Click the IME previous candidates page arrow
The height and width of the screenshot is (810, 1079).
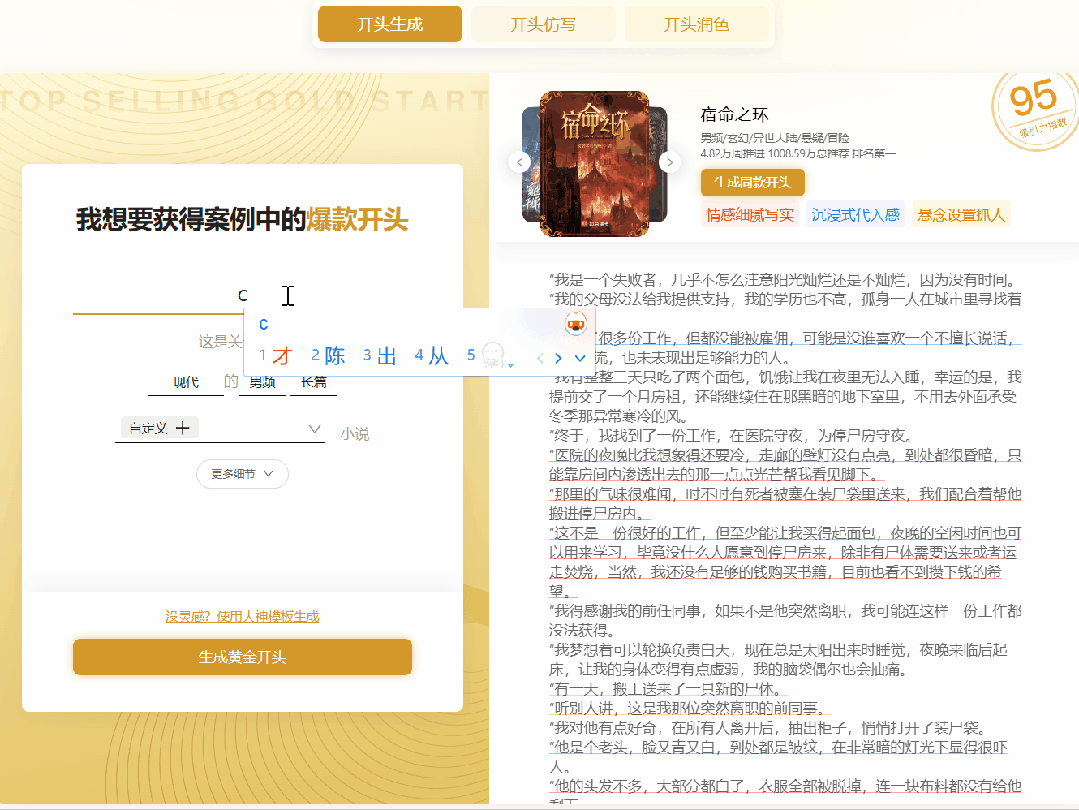tap(540, 358)
